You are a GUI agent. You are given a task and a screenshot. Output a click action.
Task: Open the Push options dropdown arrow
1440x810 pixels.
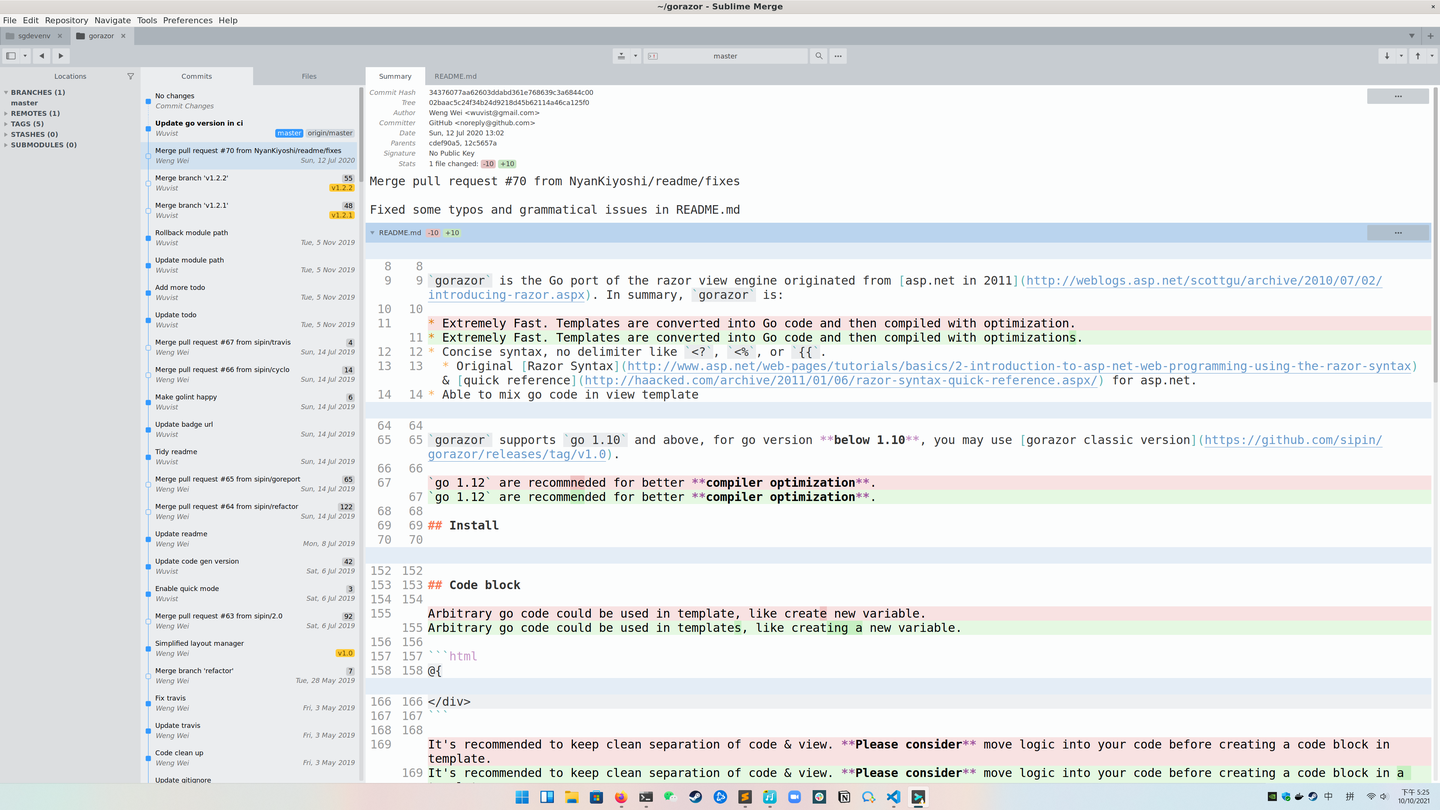point(1432,55)
